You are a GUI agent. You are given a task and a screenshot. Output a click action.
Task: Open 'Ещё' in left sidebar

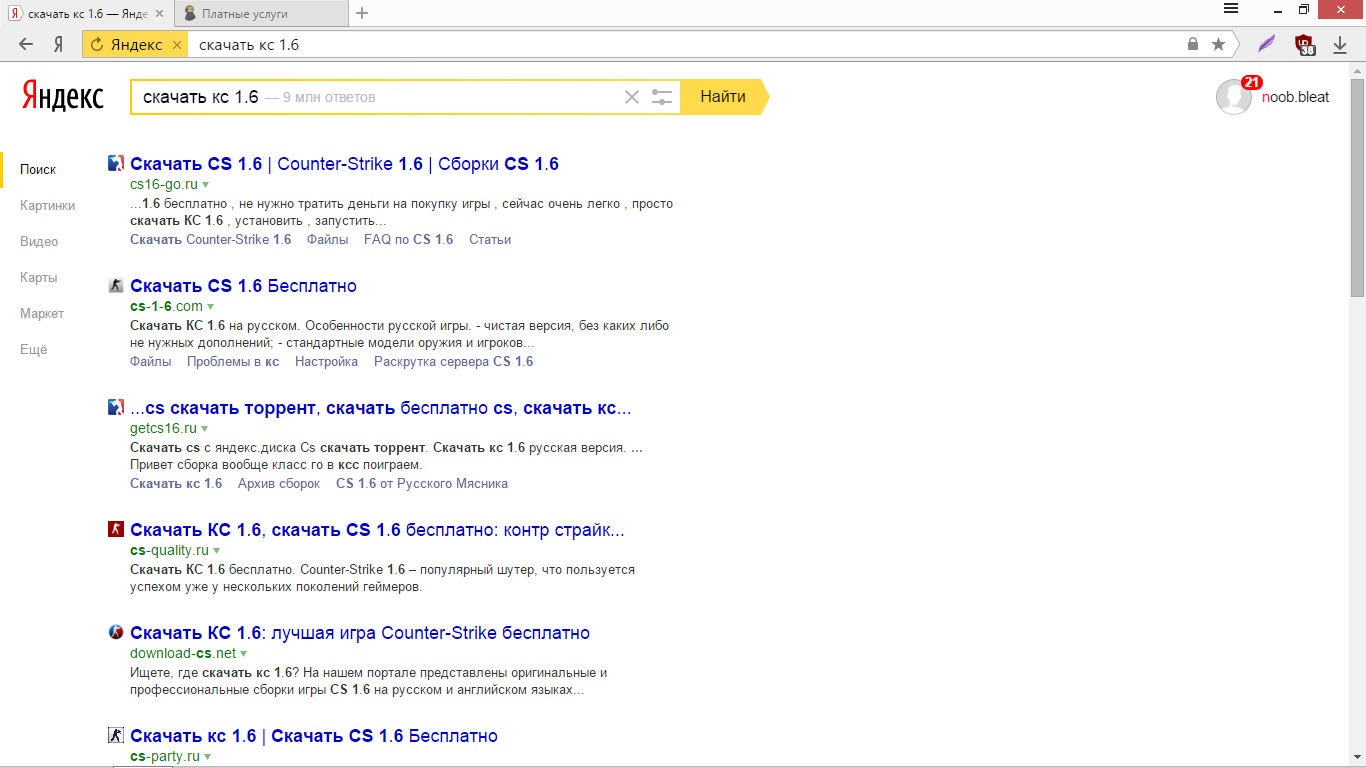click(x=33, y=350)
